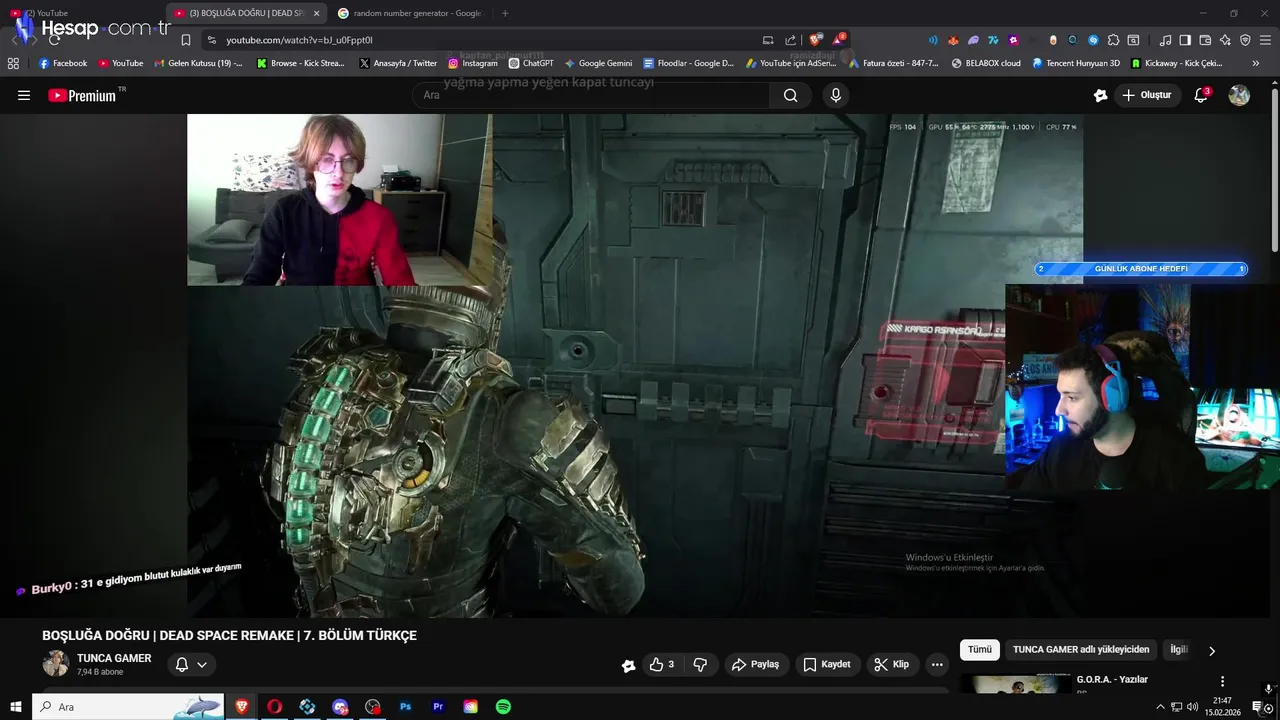Image resolution: width=1280 pixels, height=720 pixels.
Task: Click the address bar URL
Action: click(299, 40)
